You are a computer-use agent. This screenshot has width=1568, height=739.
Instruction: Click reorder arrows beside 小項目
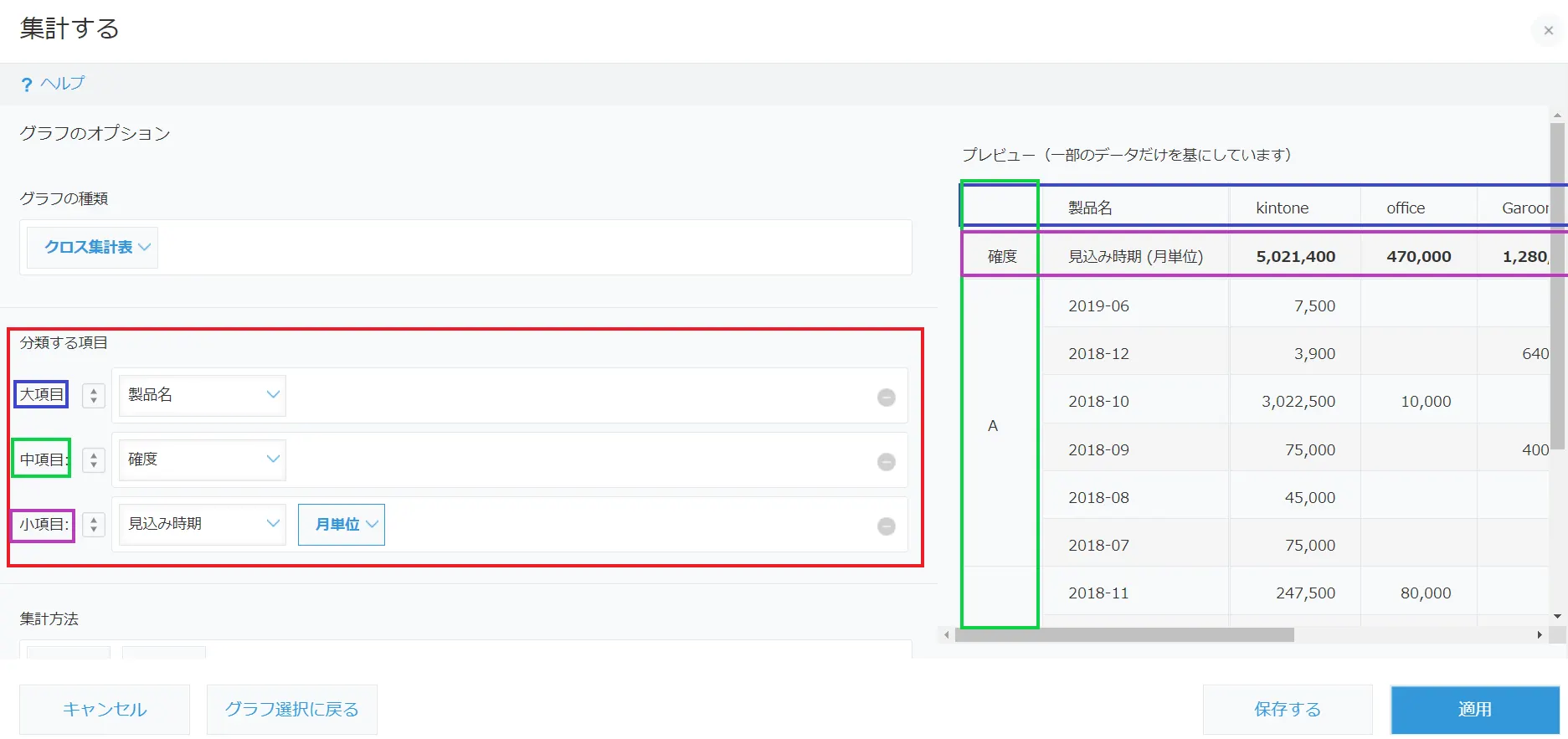click(x=94, y=525)
